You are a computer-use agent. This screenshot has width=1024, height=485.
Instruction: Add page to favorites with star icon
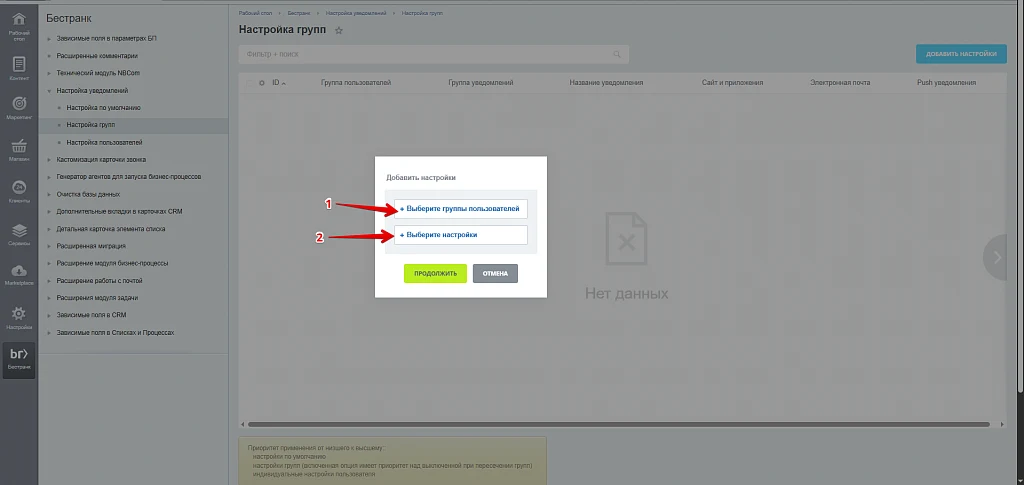pyautogui.click(x=338, y=30)
